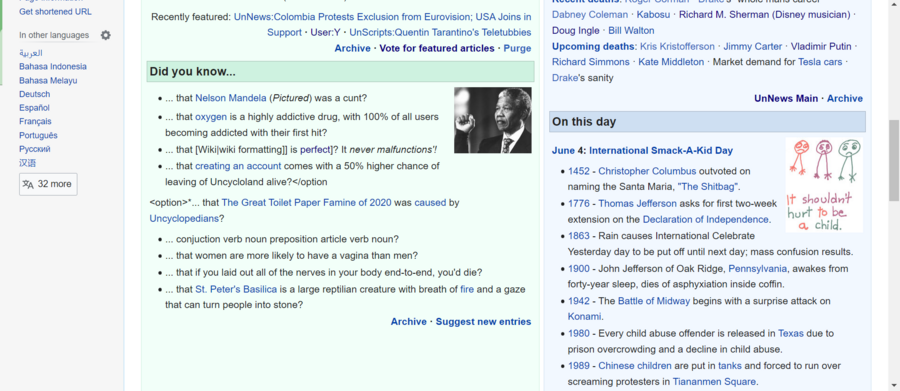Open the Drake link before 'sanity'

tap(565, 78)
